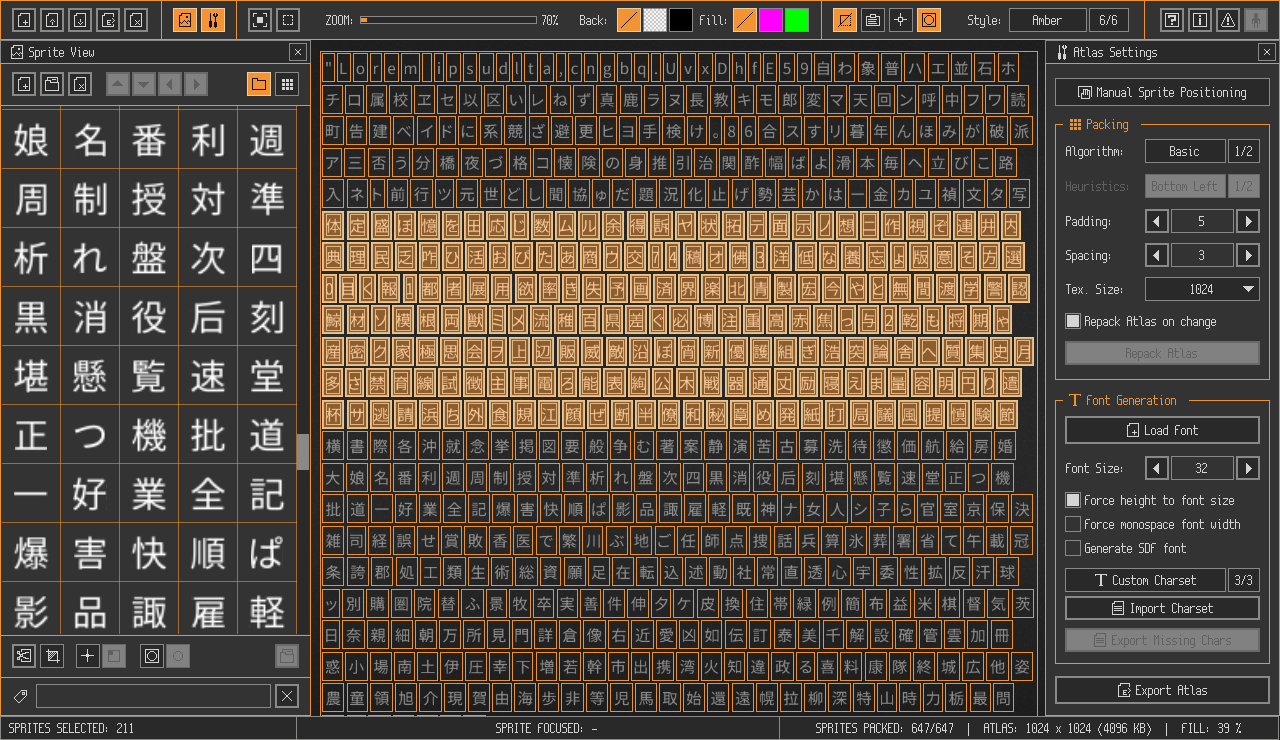Screen dimensions: 1280x740
Task: Switch Sprite View to grid layout icon
Action: (287, 84)
